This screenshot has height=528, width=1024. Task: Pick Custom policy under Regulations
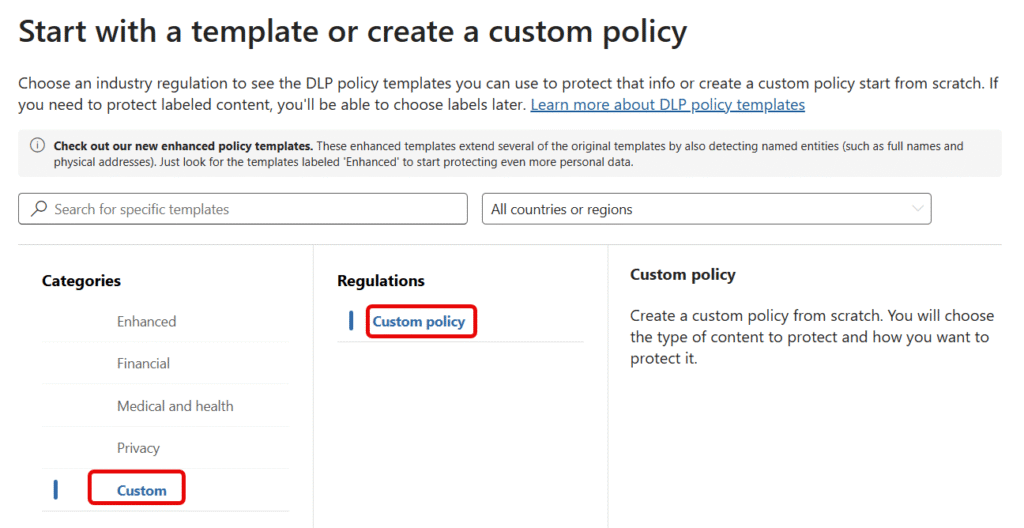(419, 322)
